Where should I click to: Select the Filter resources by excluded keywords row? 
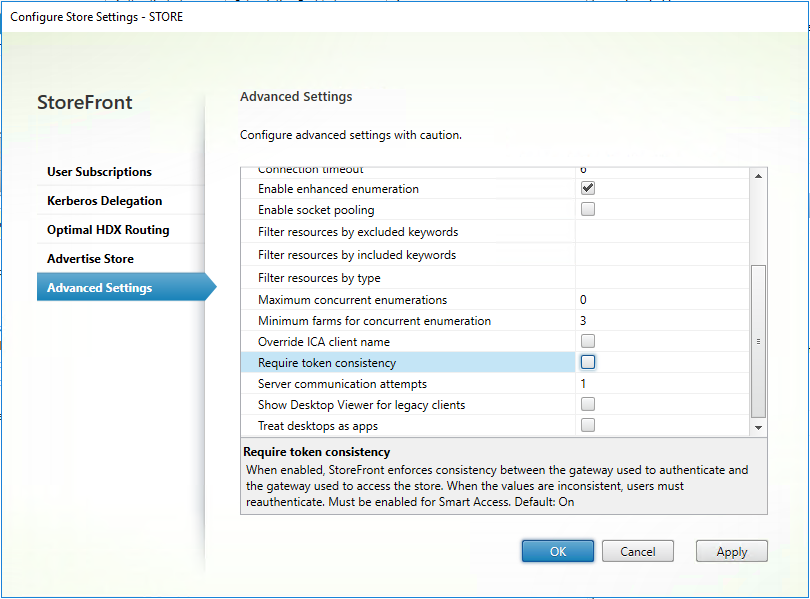400,233
